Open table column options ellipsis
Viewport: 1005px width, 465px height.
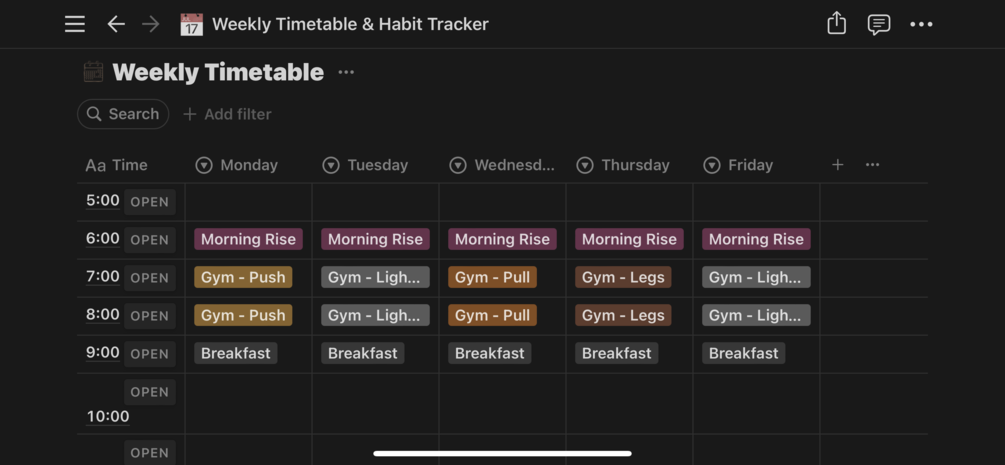point(872,165)
